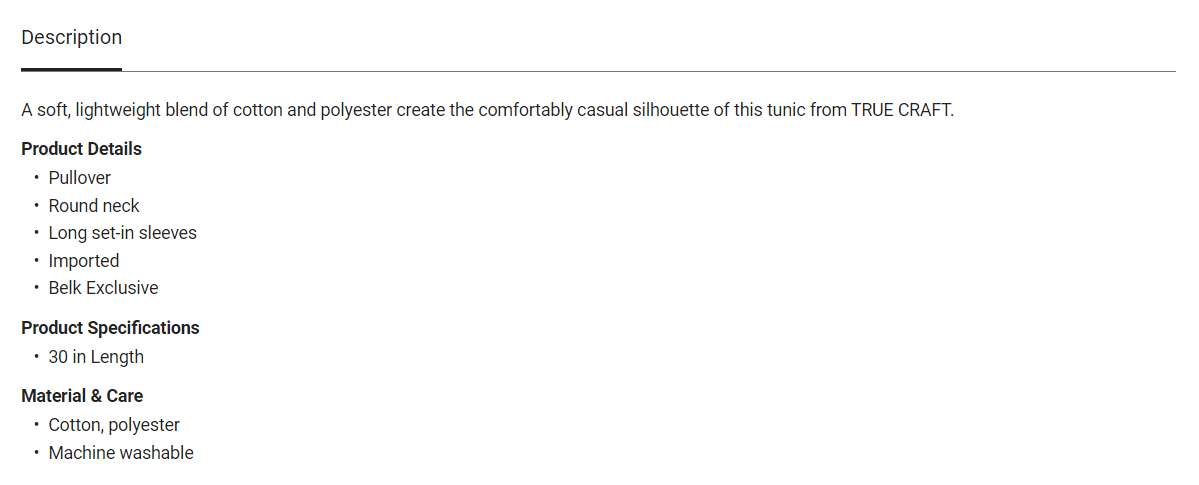This screenshot has height=485, width=1199.
Task: Click the Imported list entry
Action: pyautogui.click(x=83, y=261)
